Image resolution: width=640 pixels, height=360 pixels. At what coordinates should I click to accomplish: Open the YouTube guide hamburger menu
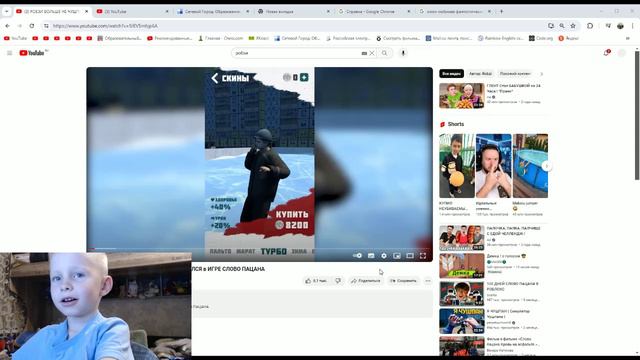pyautogui.click(x=10, y=53)
